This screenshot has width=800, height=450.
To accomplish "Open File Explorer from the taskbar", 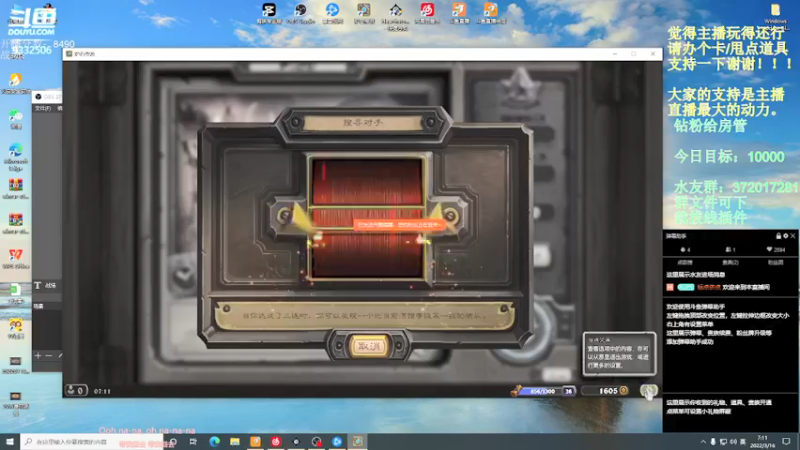I will 235,441.
